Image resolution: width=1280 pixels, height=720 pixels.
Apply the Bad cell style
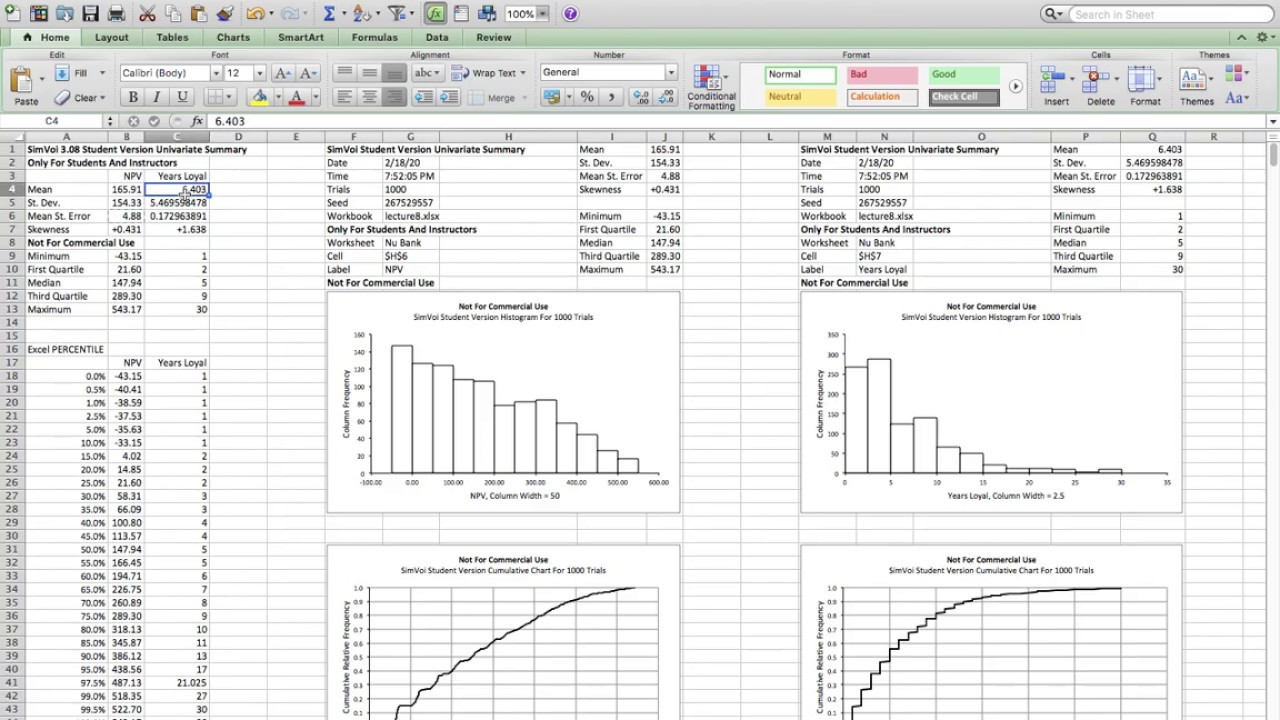[x=882, y=74]
